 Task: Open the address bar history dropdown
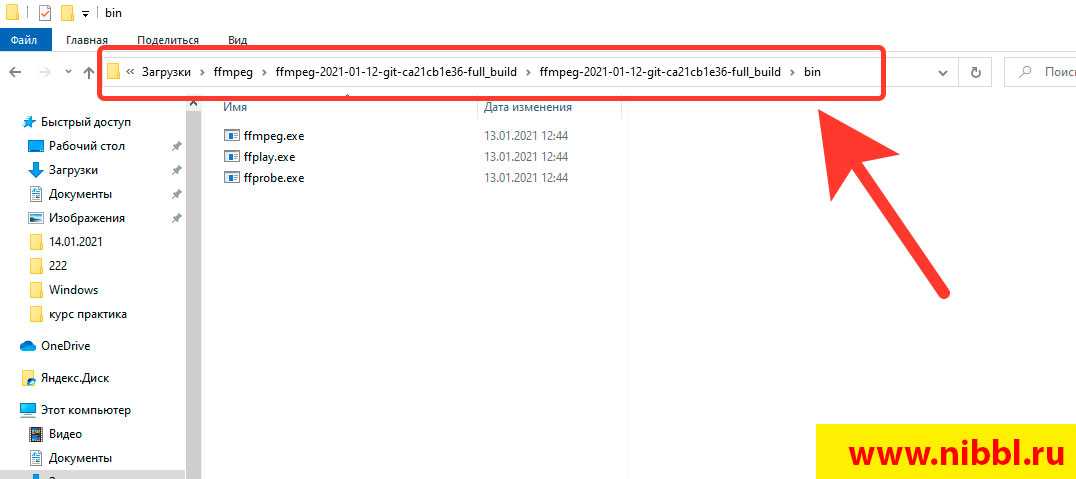(943, 72)
